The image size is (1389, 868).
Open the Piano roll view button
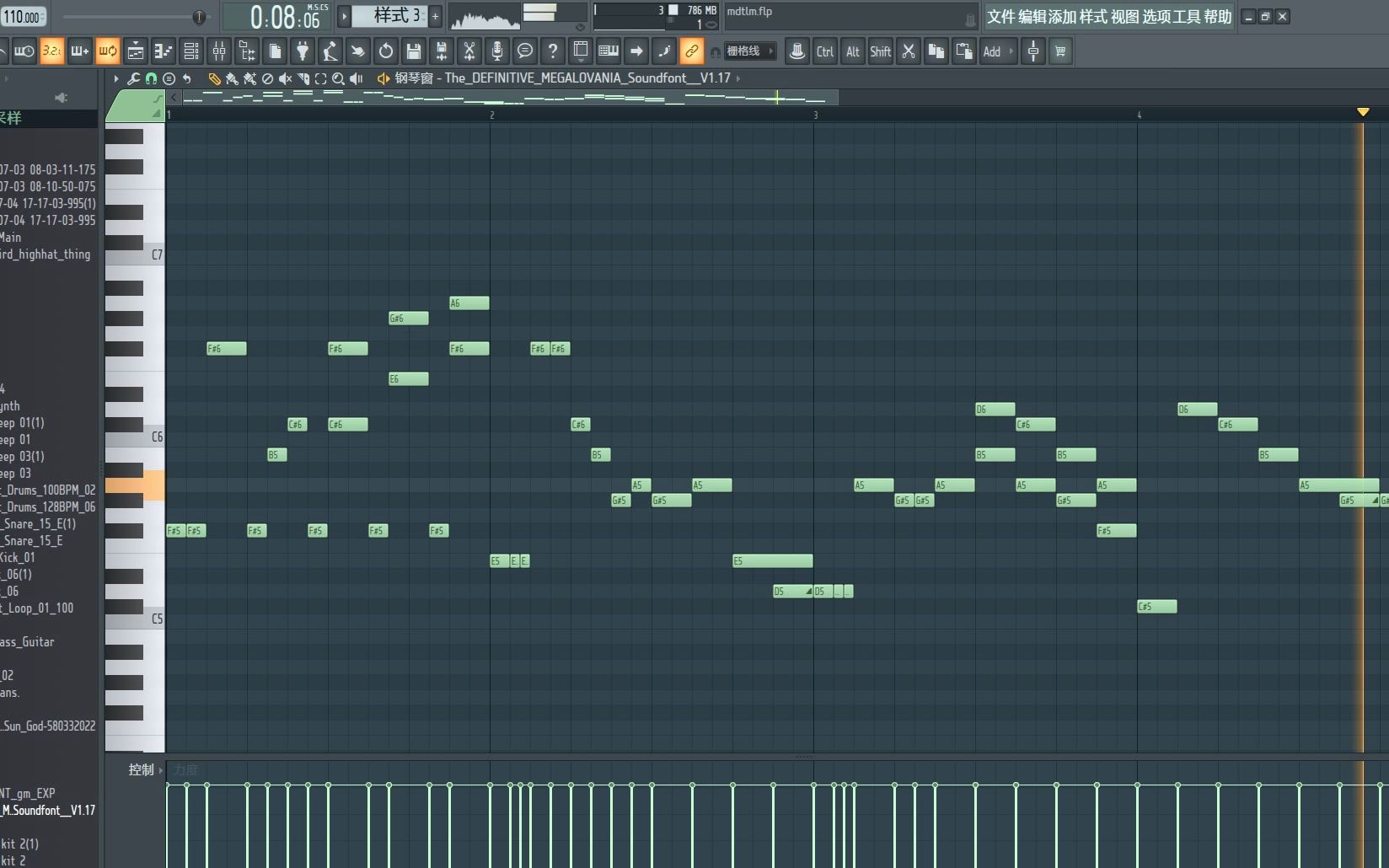click(163, 51)
